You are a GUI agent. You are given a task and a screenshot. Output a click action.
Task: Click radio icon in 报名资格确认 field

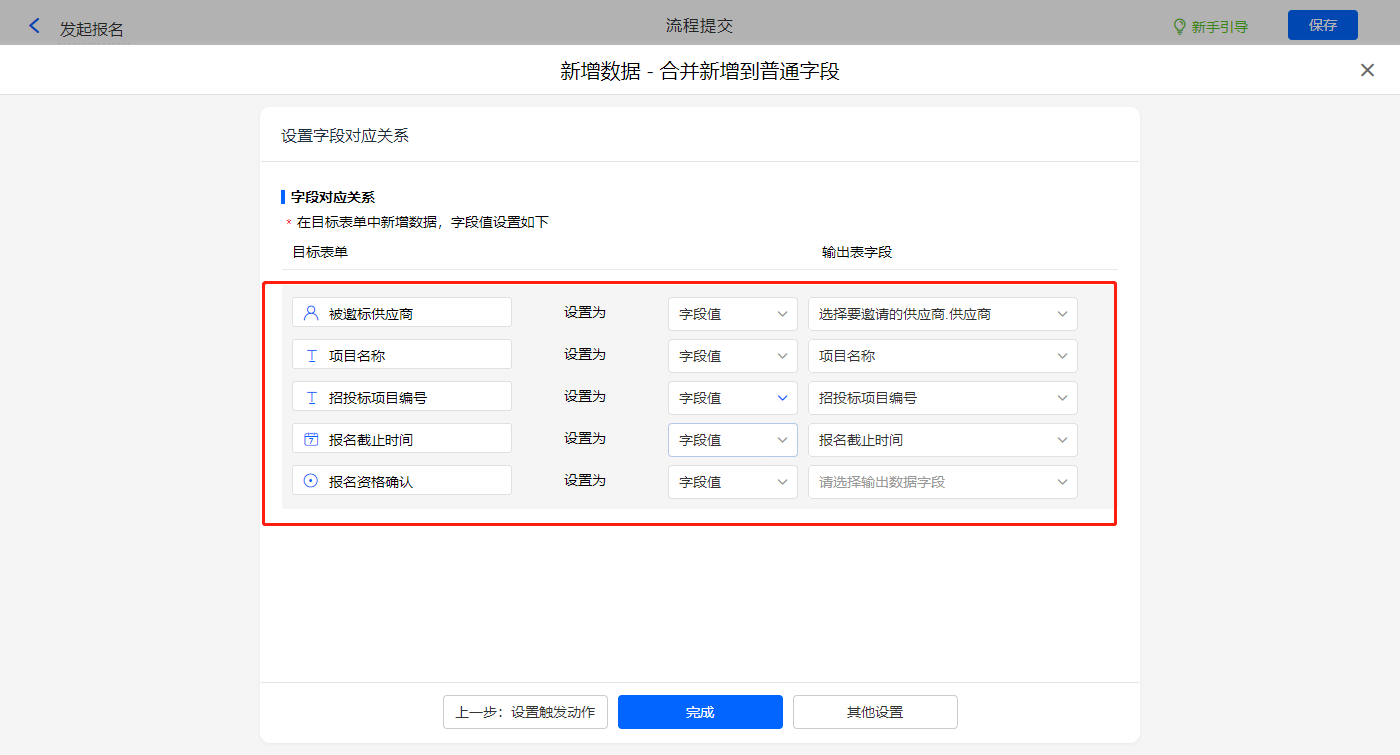coord(311,481)
